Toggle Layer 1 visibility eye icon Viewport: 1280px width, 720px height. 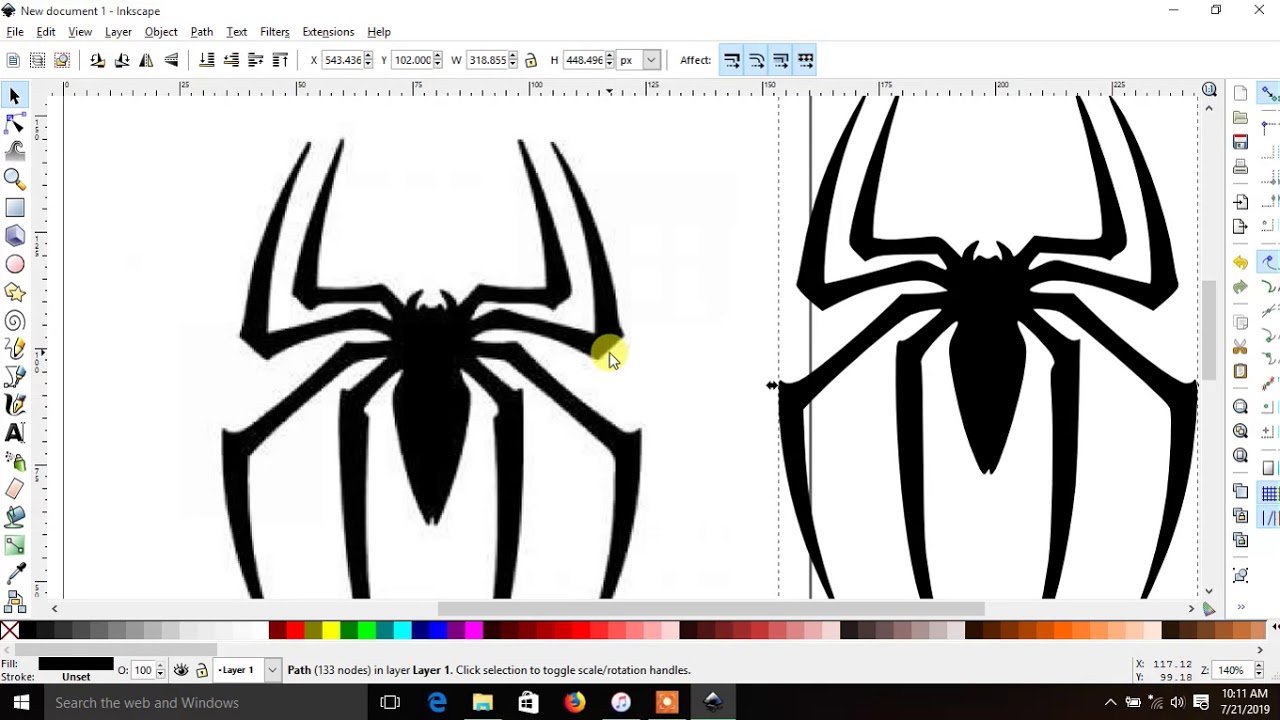181,670
